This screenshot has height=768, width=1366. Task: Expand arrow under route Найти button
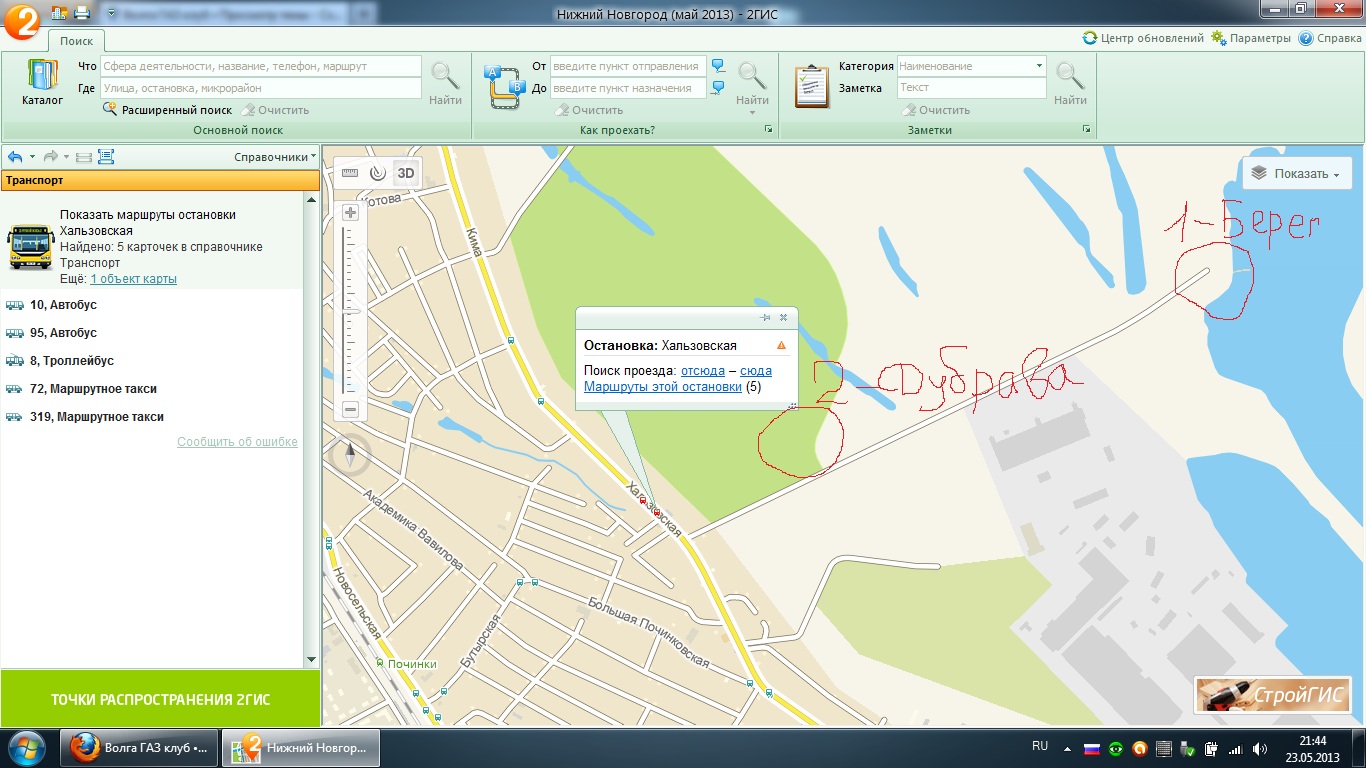(x=752, y=112)
